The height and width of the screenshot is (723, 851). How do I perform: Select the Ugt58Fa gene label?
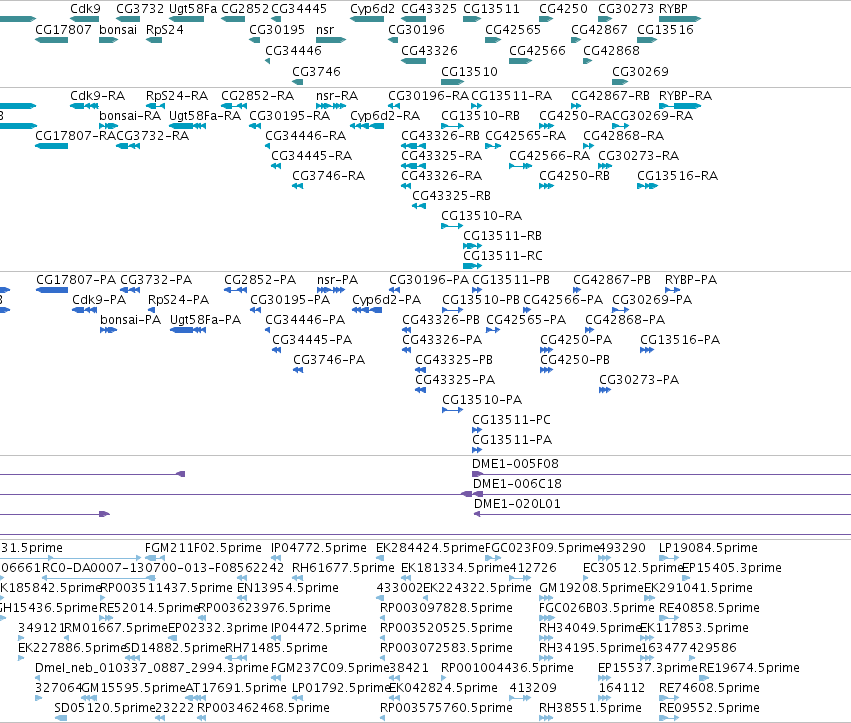pos(193,9)
